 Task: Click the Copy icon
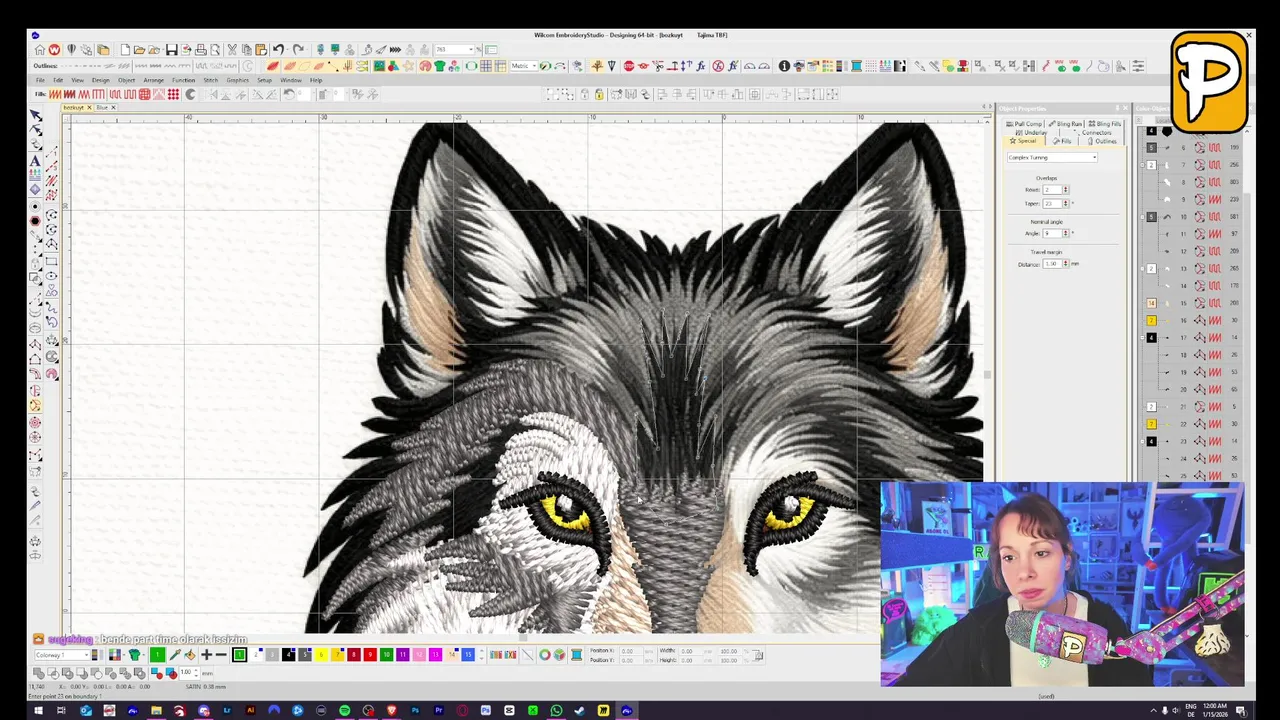point(247,49)
